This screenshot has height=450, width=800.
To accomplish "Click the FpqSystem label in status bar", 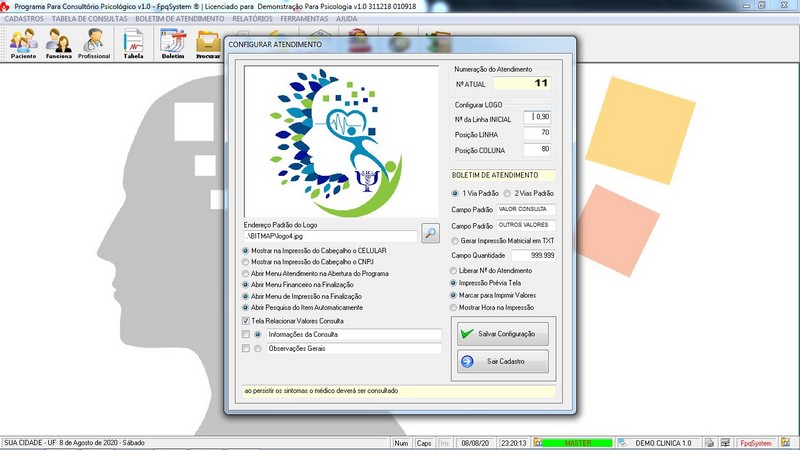I will (x=756, y=443).
